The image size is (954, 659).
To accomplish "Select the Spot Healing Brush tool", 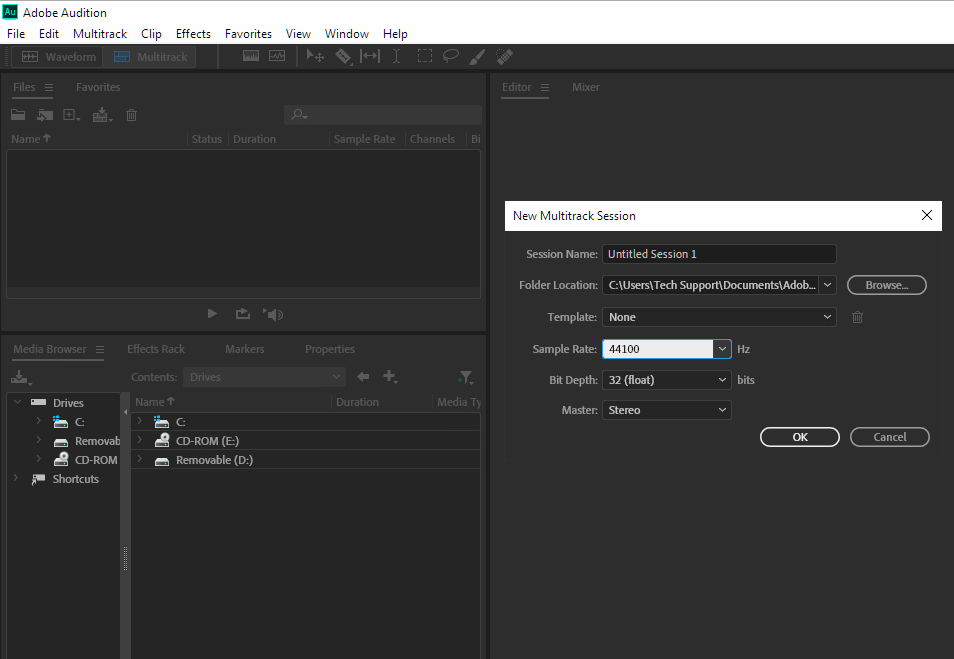I will (x=504, y=57).
